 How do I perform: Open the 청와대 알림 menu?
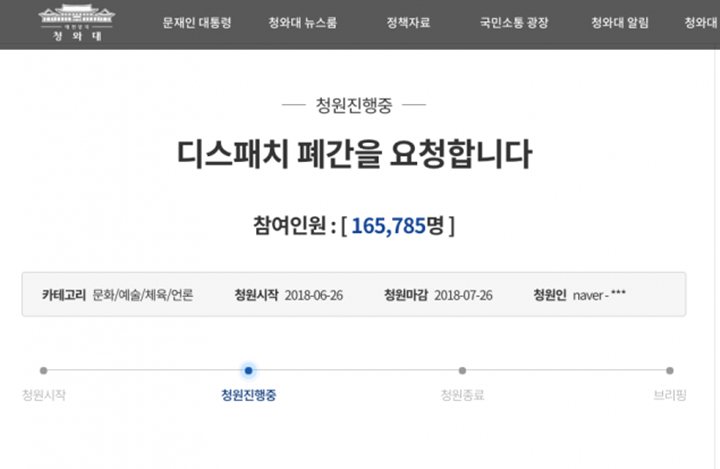click(x=619, y=23)
